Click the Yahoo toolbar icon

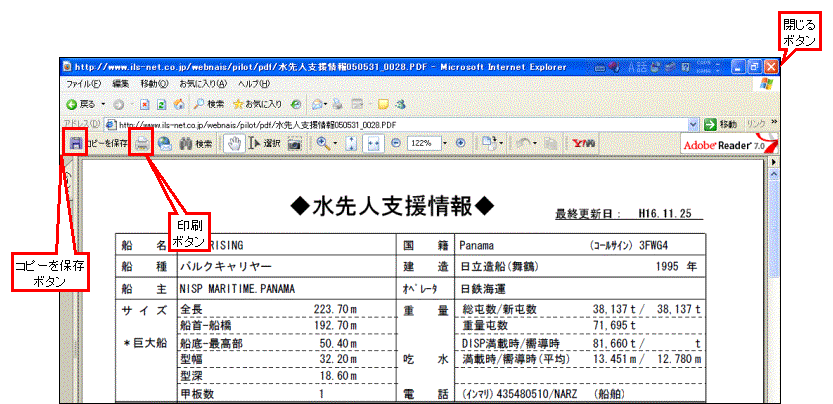point(583,144)
